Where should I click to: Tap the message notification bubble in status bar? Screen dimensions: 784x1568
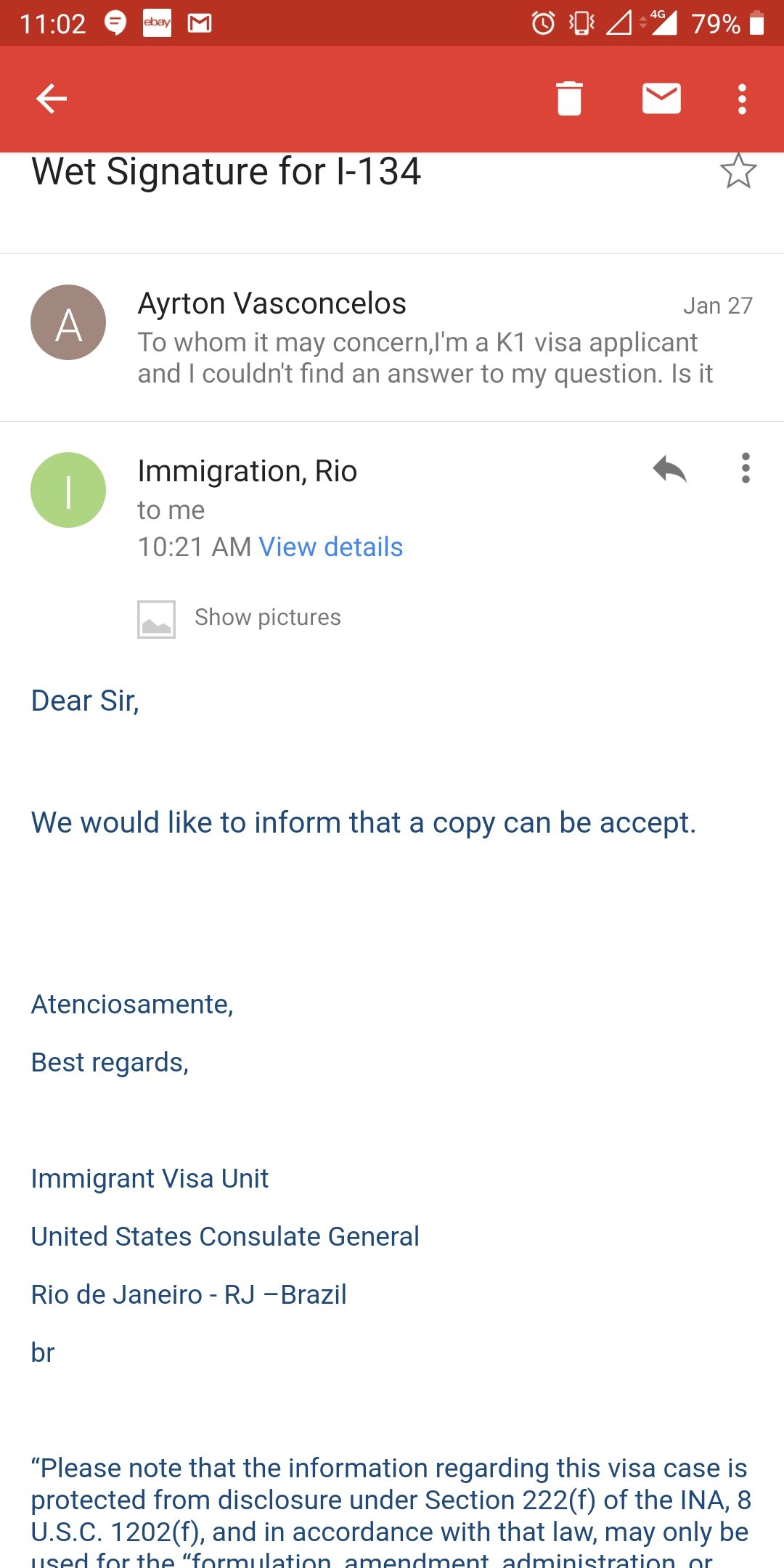pyautogui.click(x=115, y=23)
